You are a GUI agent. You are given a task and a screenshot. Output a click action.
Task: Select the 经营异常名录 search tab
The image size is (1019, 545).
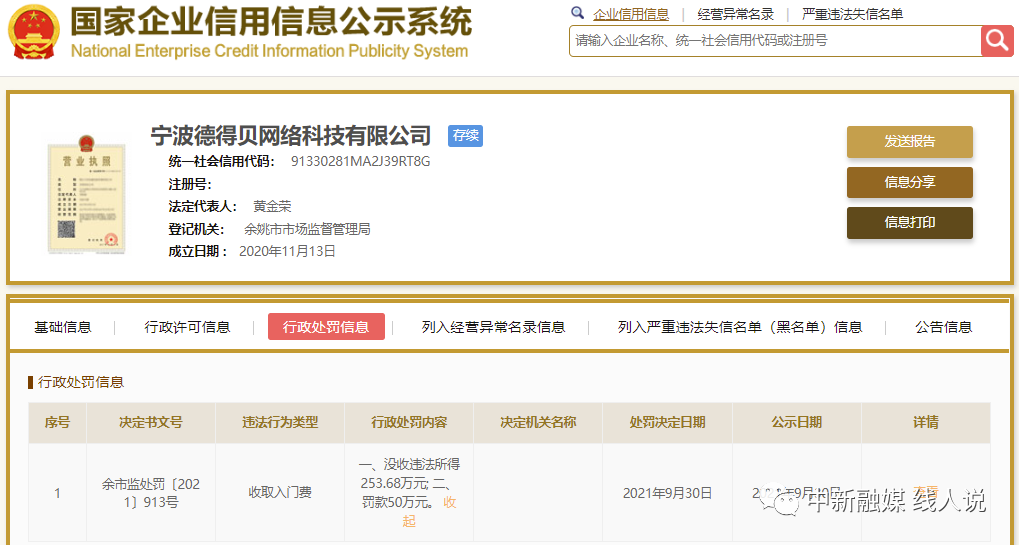736,14
